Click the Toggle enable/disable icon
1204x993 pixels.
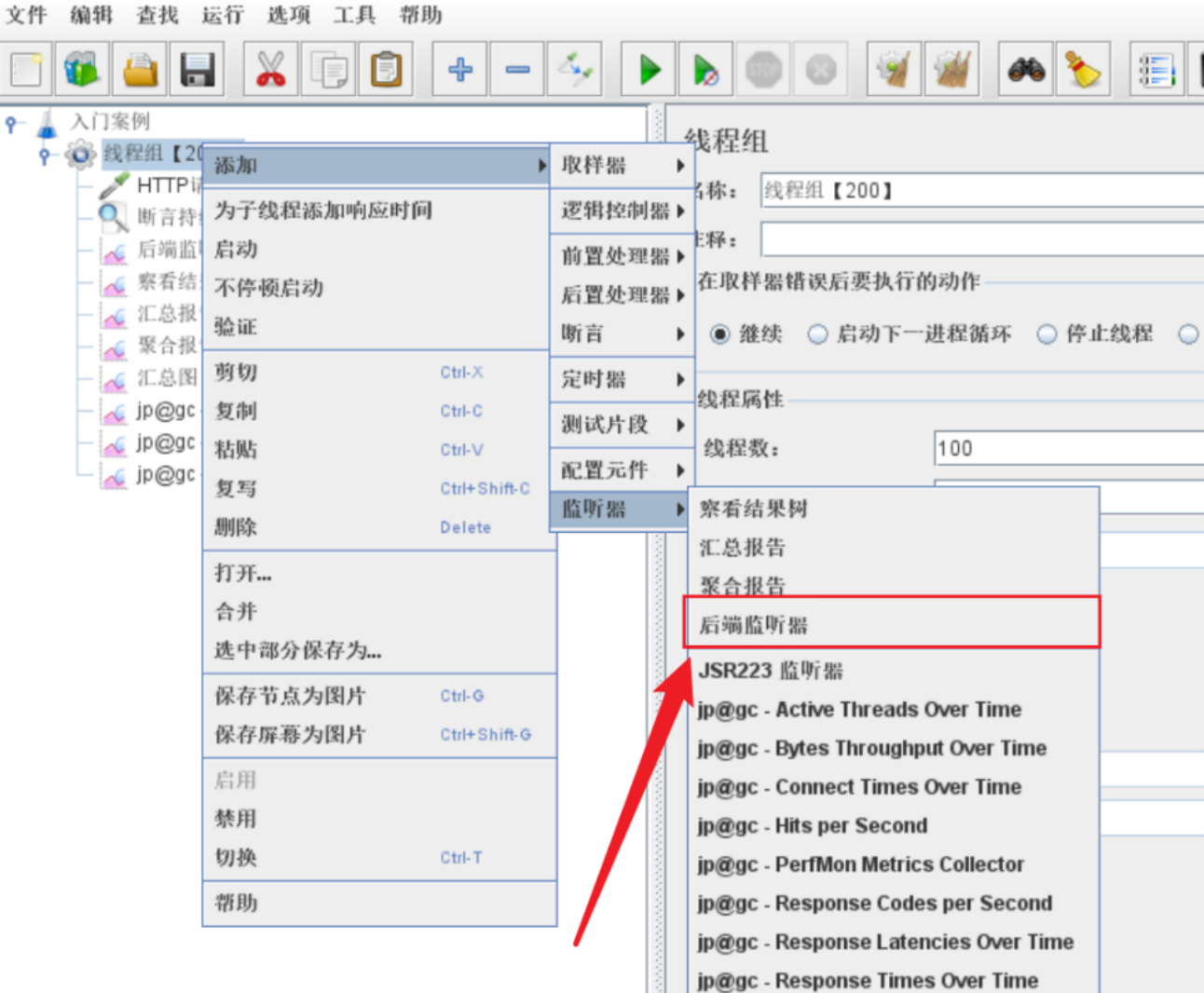point(575,69)
